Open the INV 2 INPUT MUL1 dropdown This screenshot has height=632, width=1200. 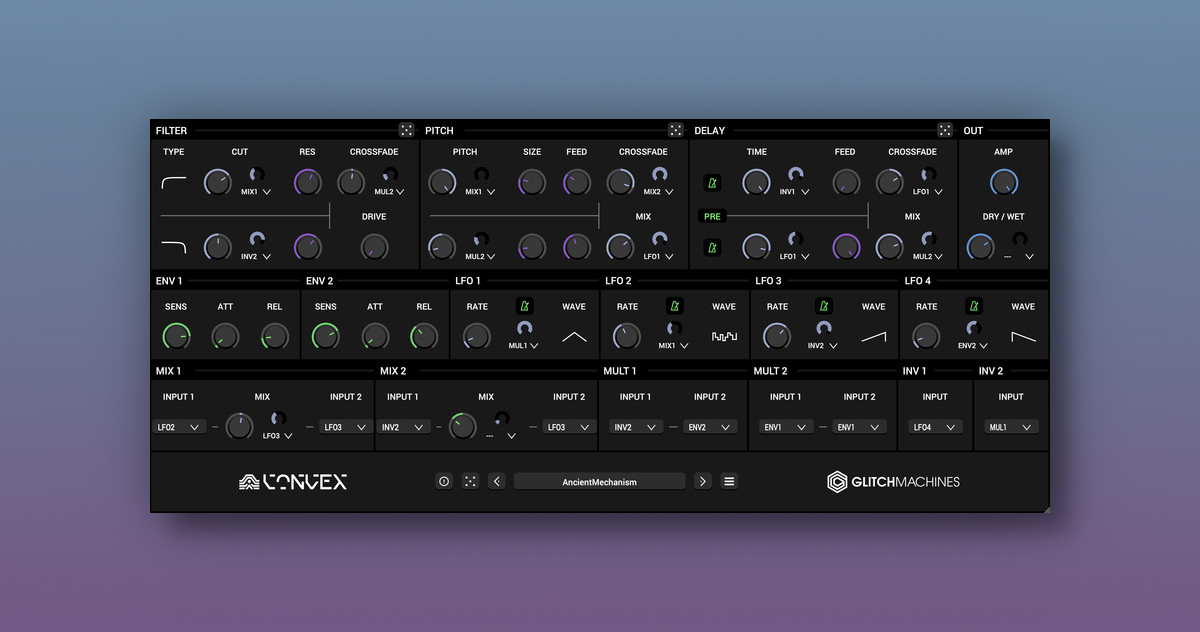1011,427
